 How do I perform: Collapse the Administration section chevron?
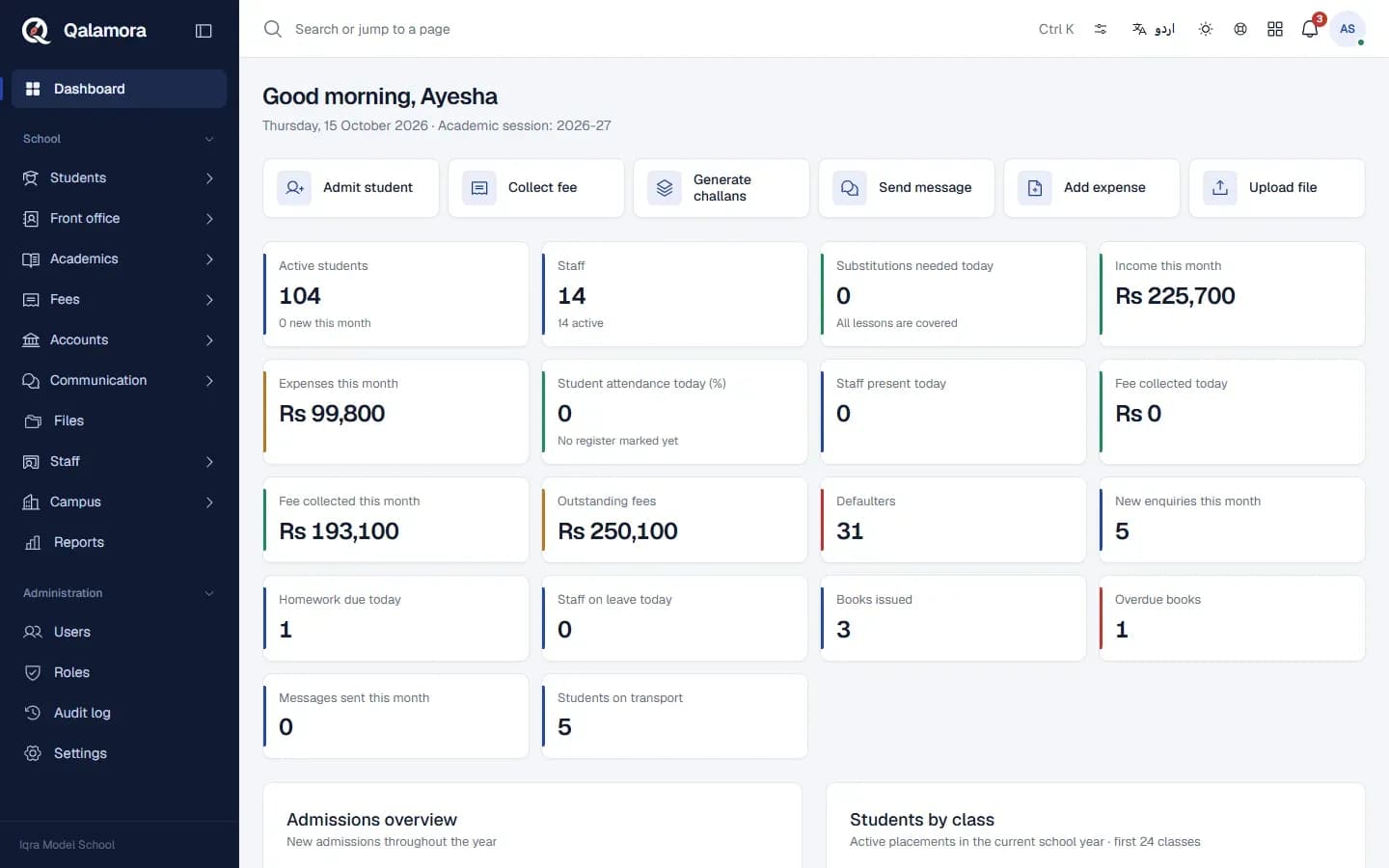click(x=209, y=593)
